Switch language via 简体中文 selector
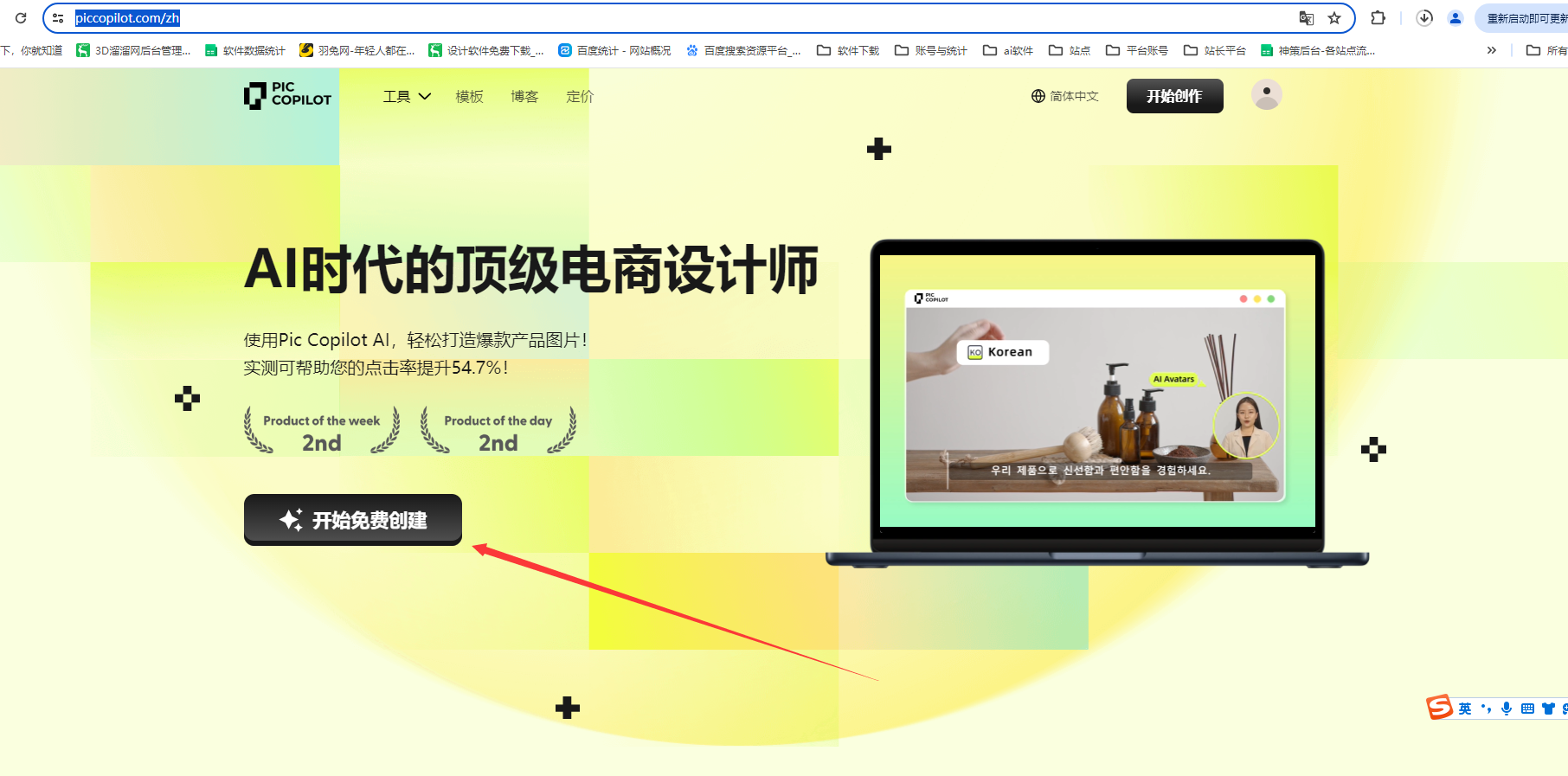This screenshot has height=776, width=1568. pyautogui.click(x=1064, y=96)
